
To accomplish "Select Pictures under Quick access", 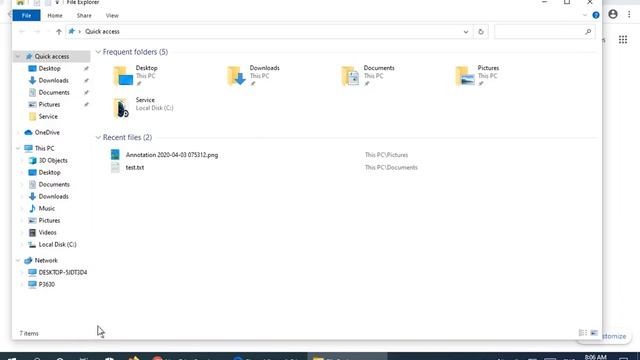I will click(49, 104).
